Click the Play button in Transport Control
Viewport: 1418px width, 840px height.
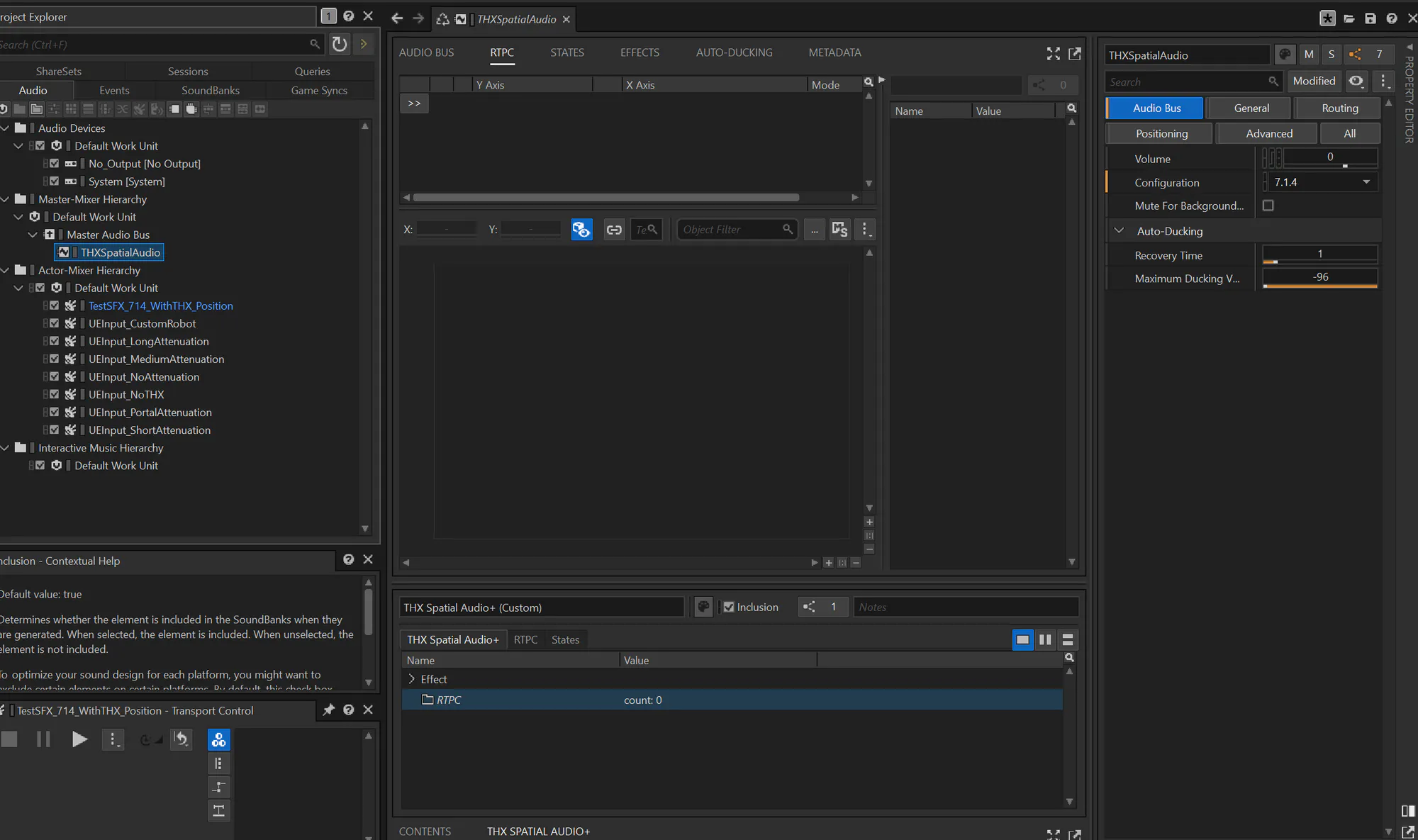point(79,739)
